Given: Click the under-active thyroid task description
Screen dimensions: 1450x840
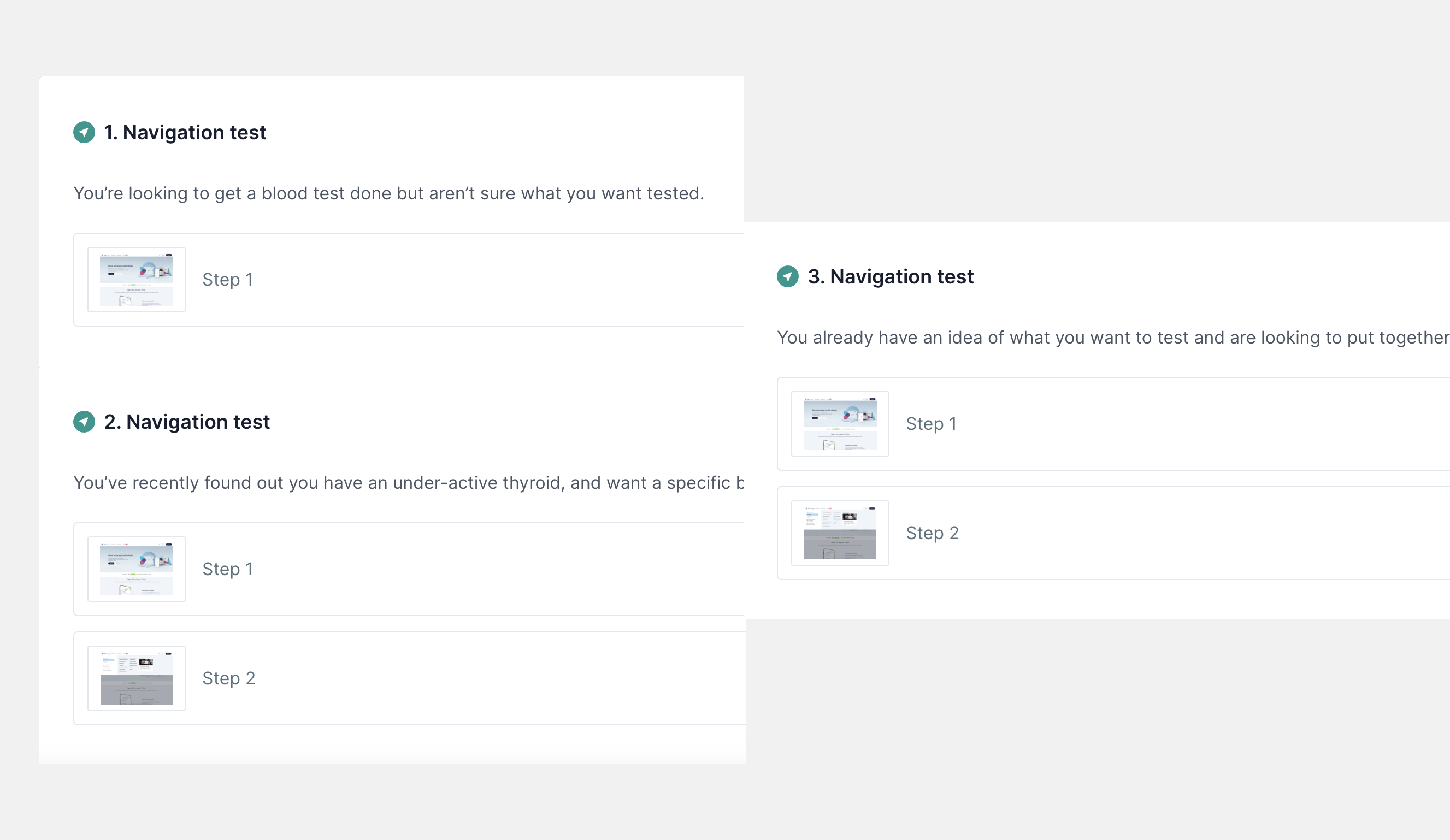Looking at the screenshot, I should click(409, 483).
